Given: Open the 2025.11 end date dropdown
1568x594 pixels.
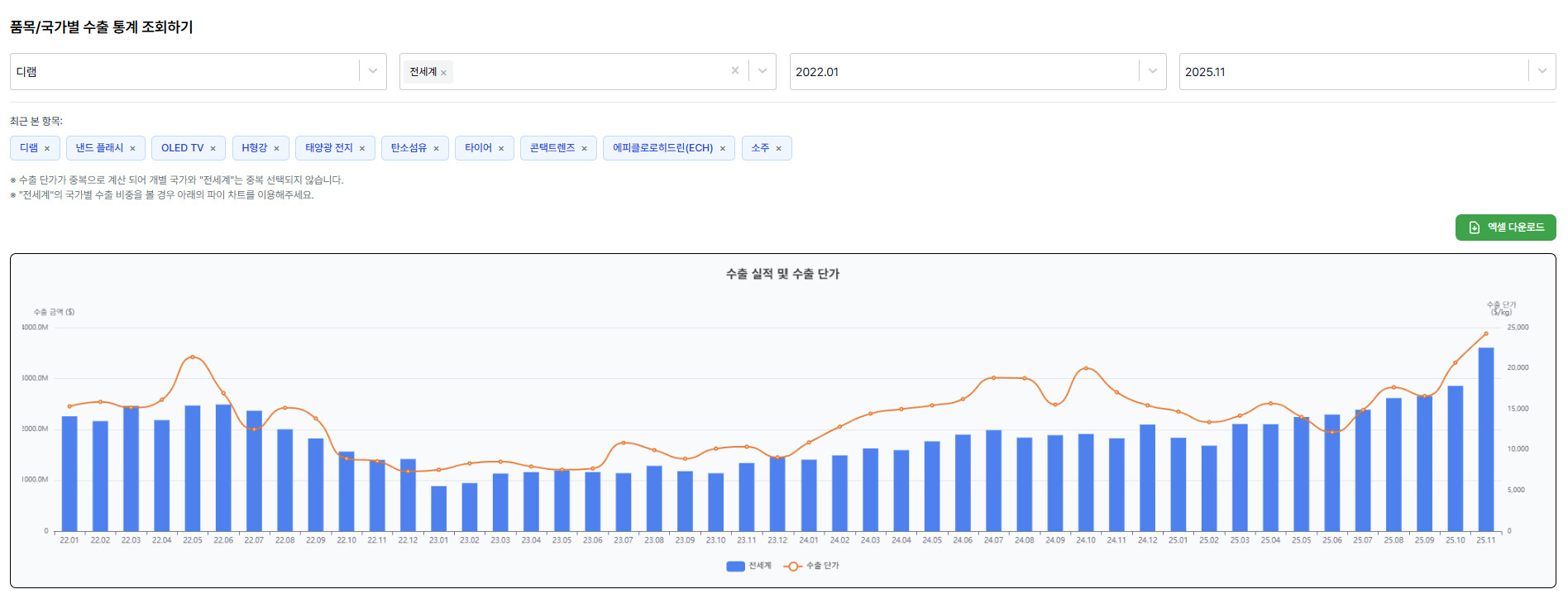Looking at the screenshot, I should (x=1542, y=71).
